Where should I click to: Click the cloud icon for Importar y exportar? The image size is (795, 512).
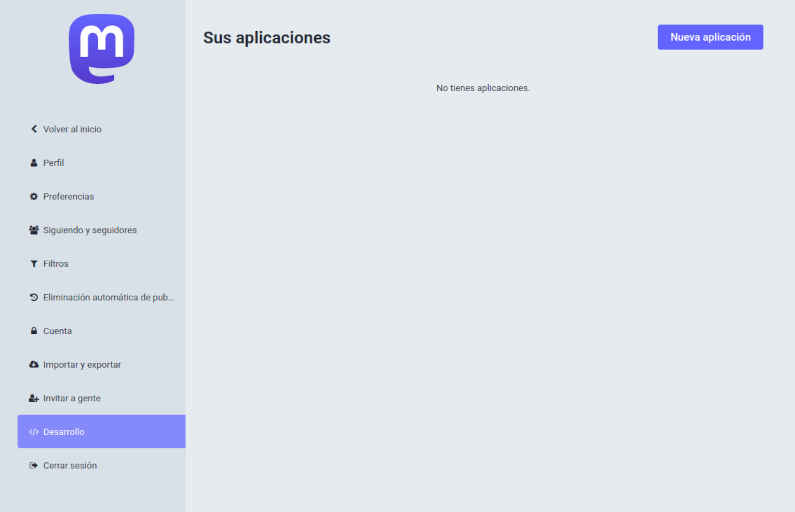pyautogui.click(x=33, y=365)
